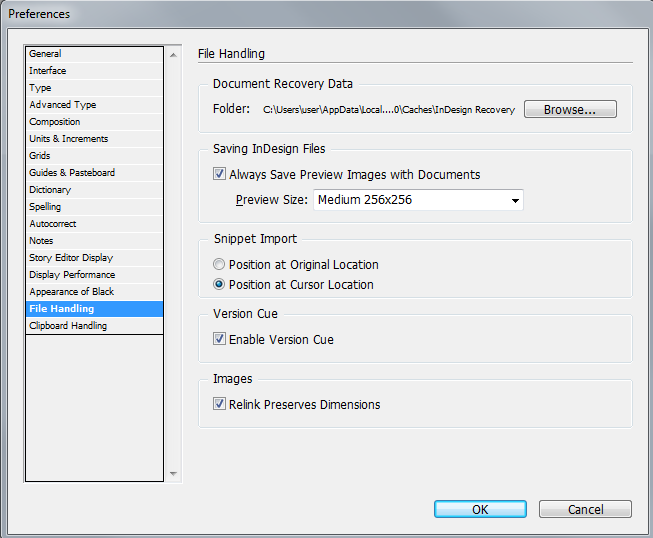Select Story Editor Display category
Viewport: 653px width, 538px height.
point(94,258)
